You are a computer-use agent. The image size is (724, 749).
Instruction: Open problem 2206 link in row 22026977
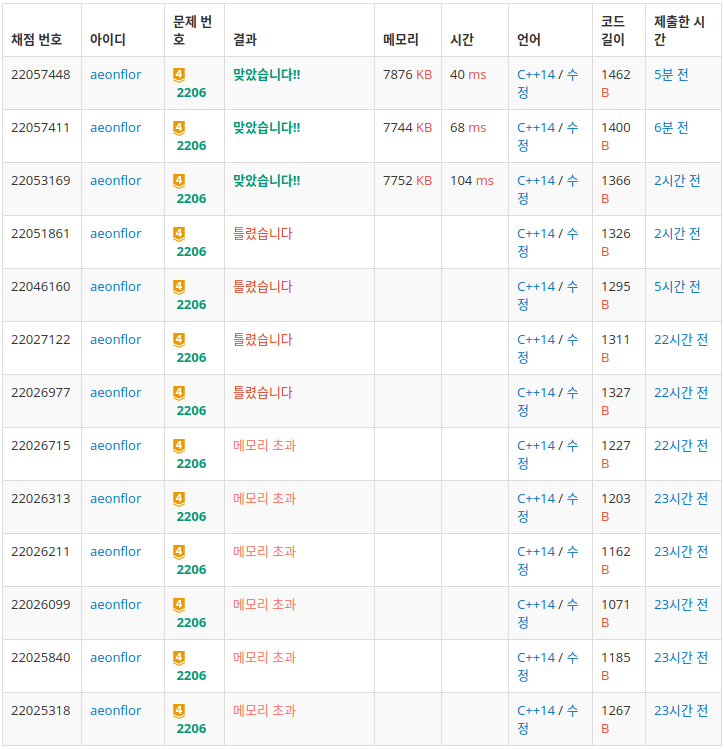click(x=191, y=411)
